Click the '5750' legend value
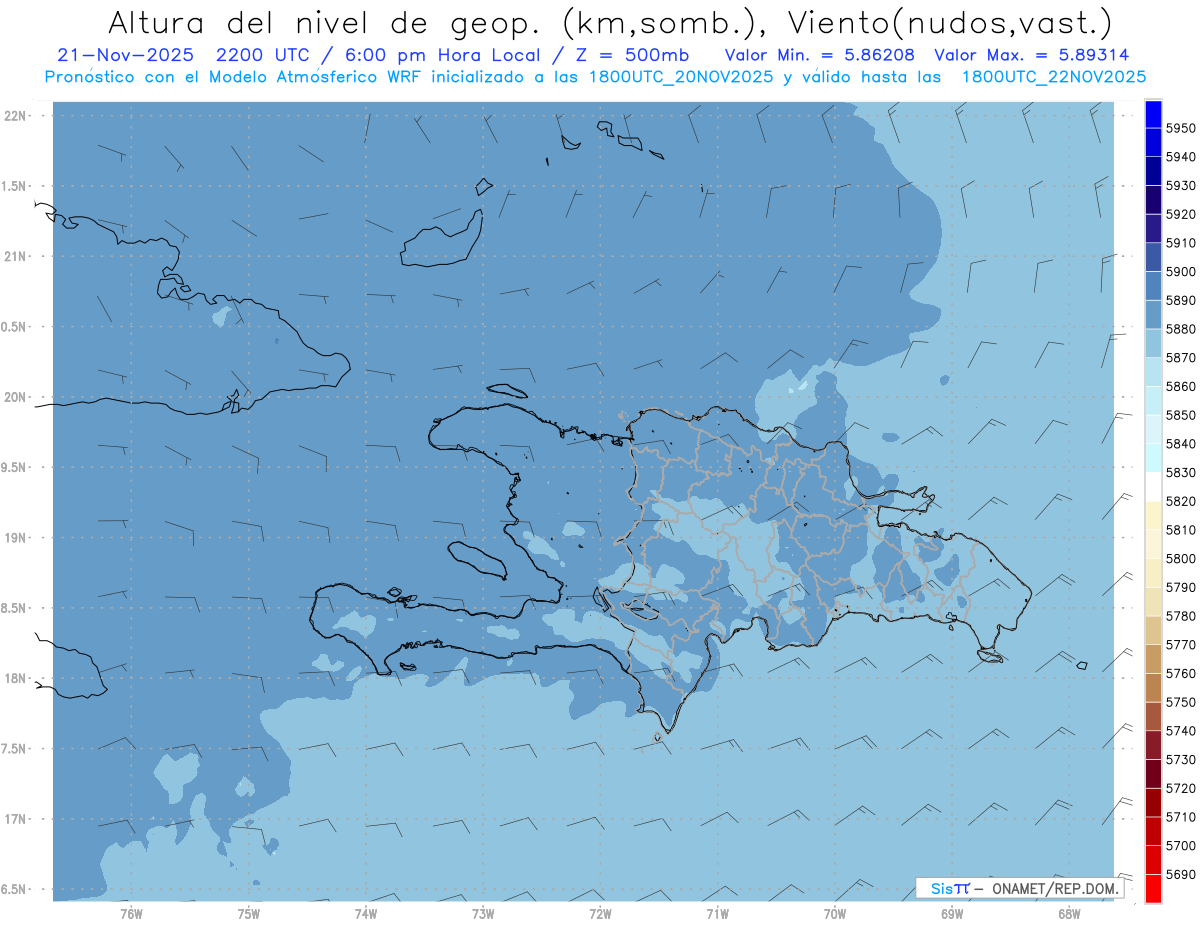The height and width of the screenshot is (927, 1200). coord(1180,702)
